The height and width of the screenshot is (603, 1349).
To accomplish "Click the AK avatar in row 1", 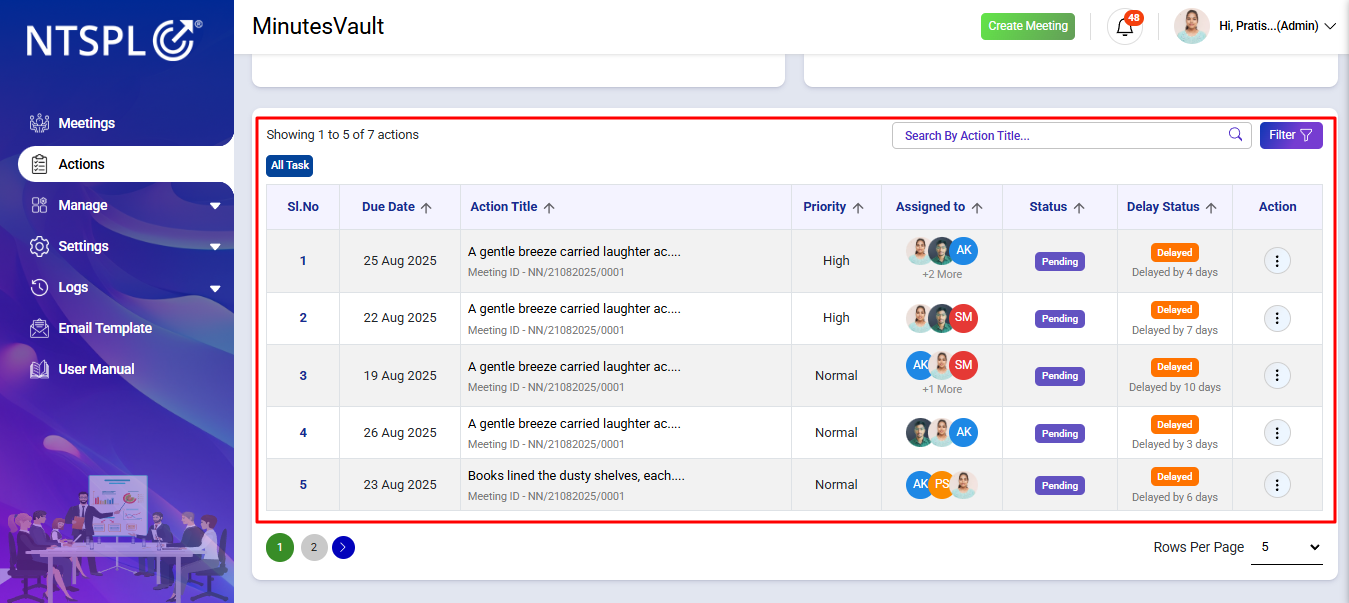I will (963, 251).
